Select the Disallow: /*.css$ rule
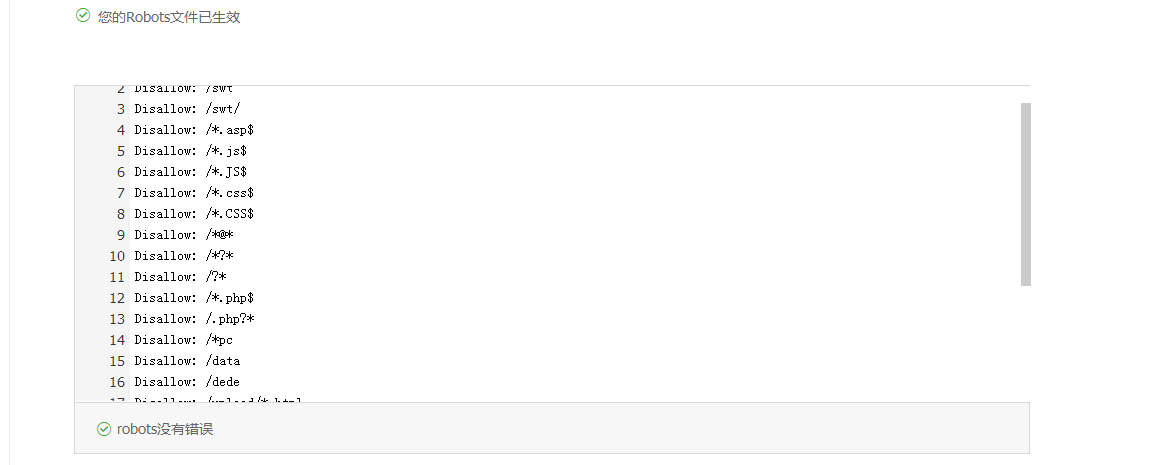This screenshot has height=465, width=1155. (x=194, y=193)
